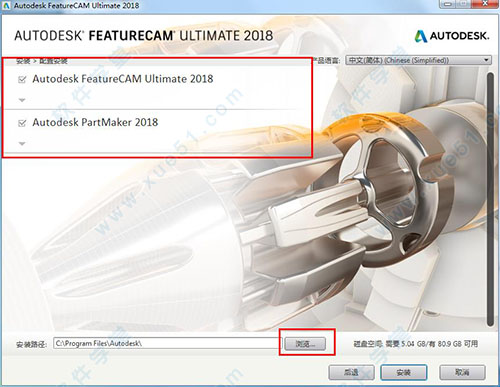Click the install path input field
Viewport: 500px width, 387px height.
coord(168,343)
